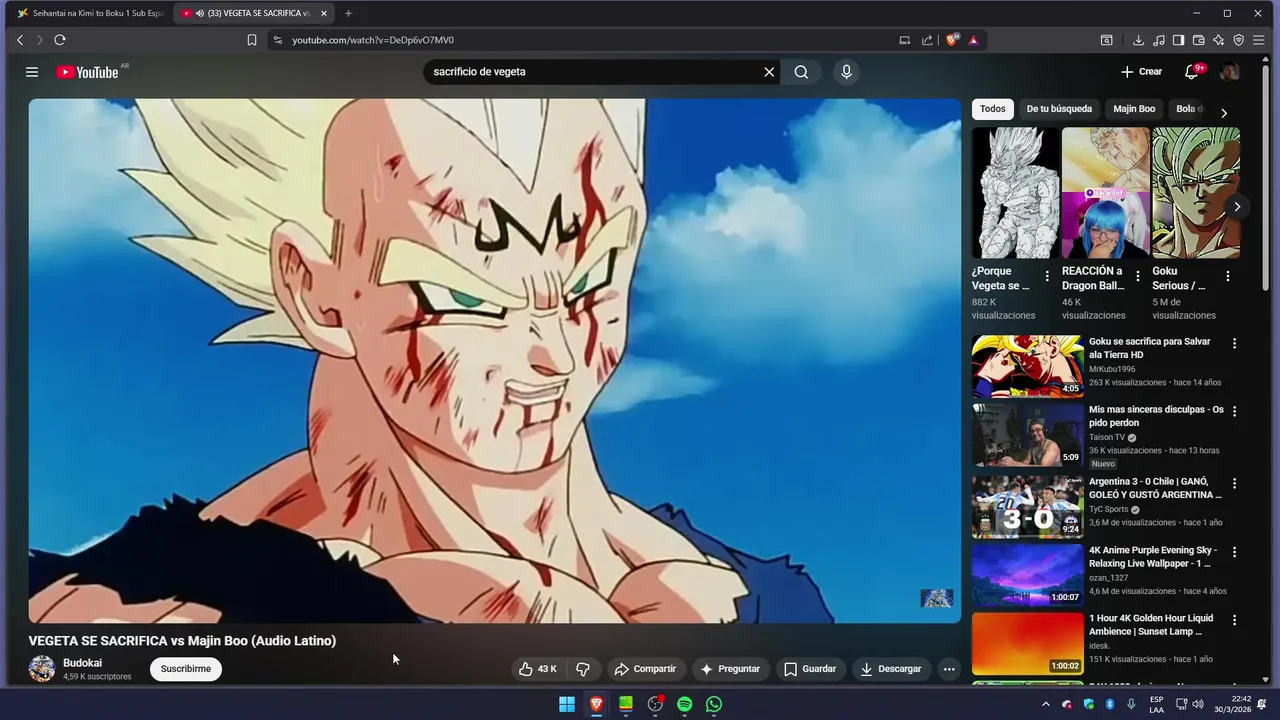Image resolution: width=1280 pixels, height=720 pixels.
Task: Open the Windows Start menu
Action: point(567,704)
